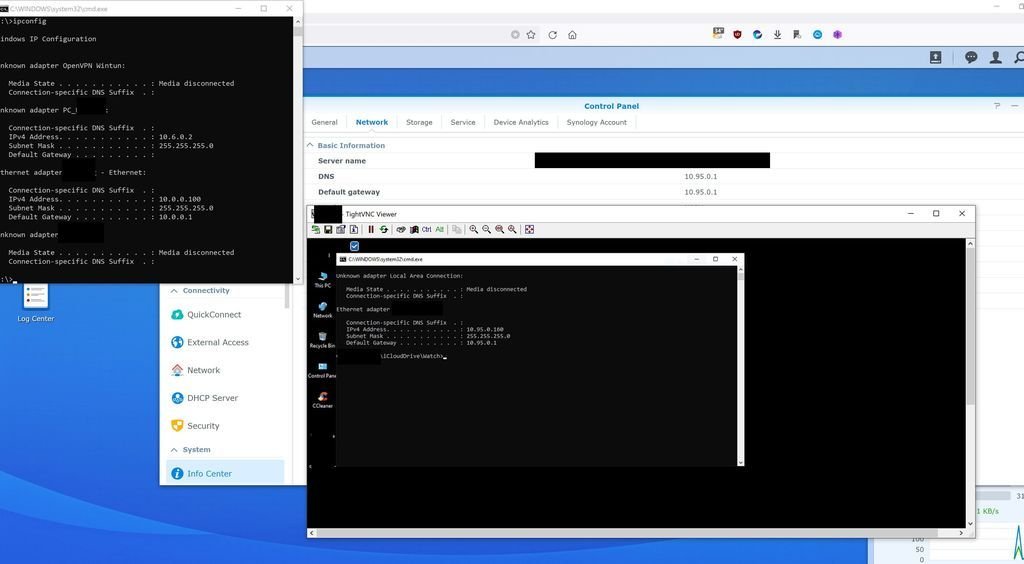Select the Network tab in Info Center
Viewport: 1024px width, 564px height.
(372, 122)
